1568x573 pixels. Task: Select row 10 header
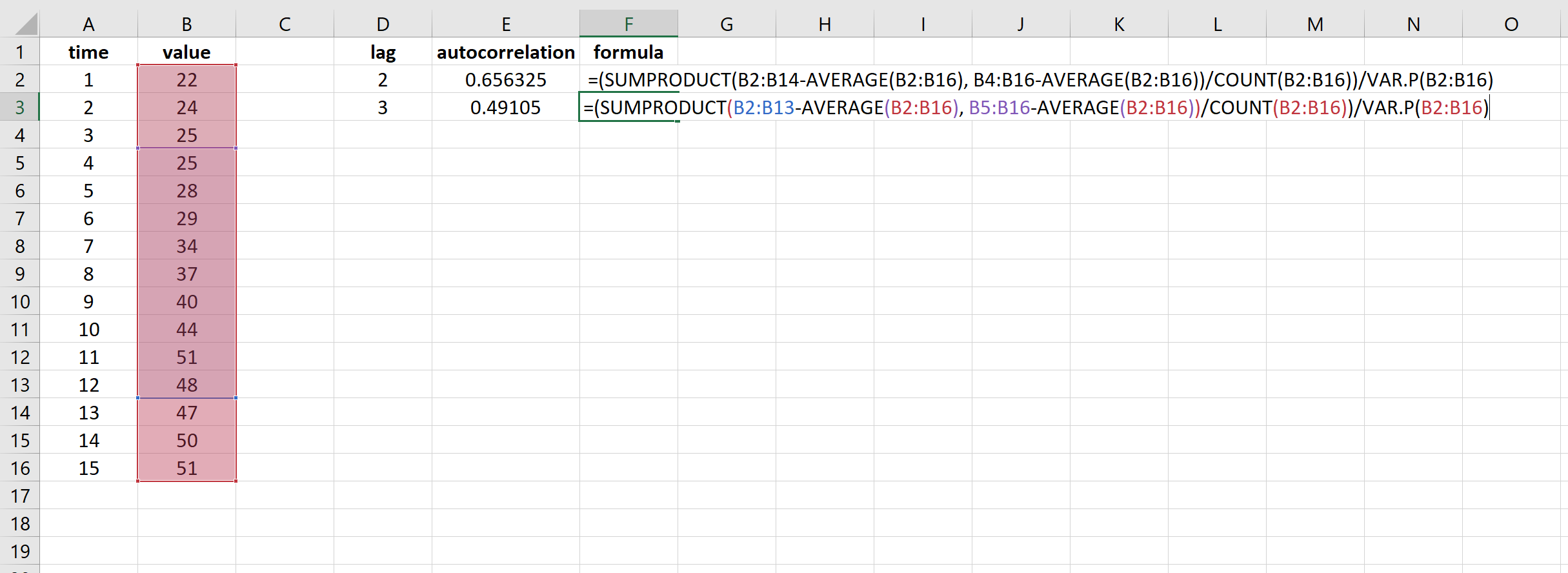click(20, 301)
